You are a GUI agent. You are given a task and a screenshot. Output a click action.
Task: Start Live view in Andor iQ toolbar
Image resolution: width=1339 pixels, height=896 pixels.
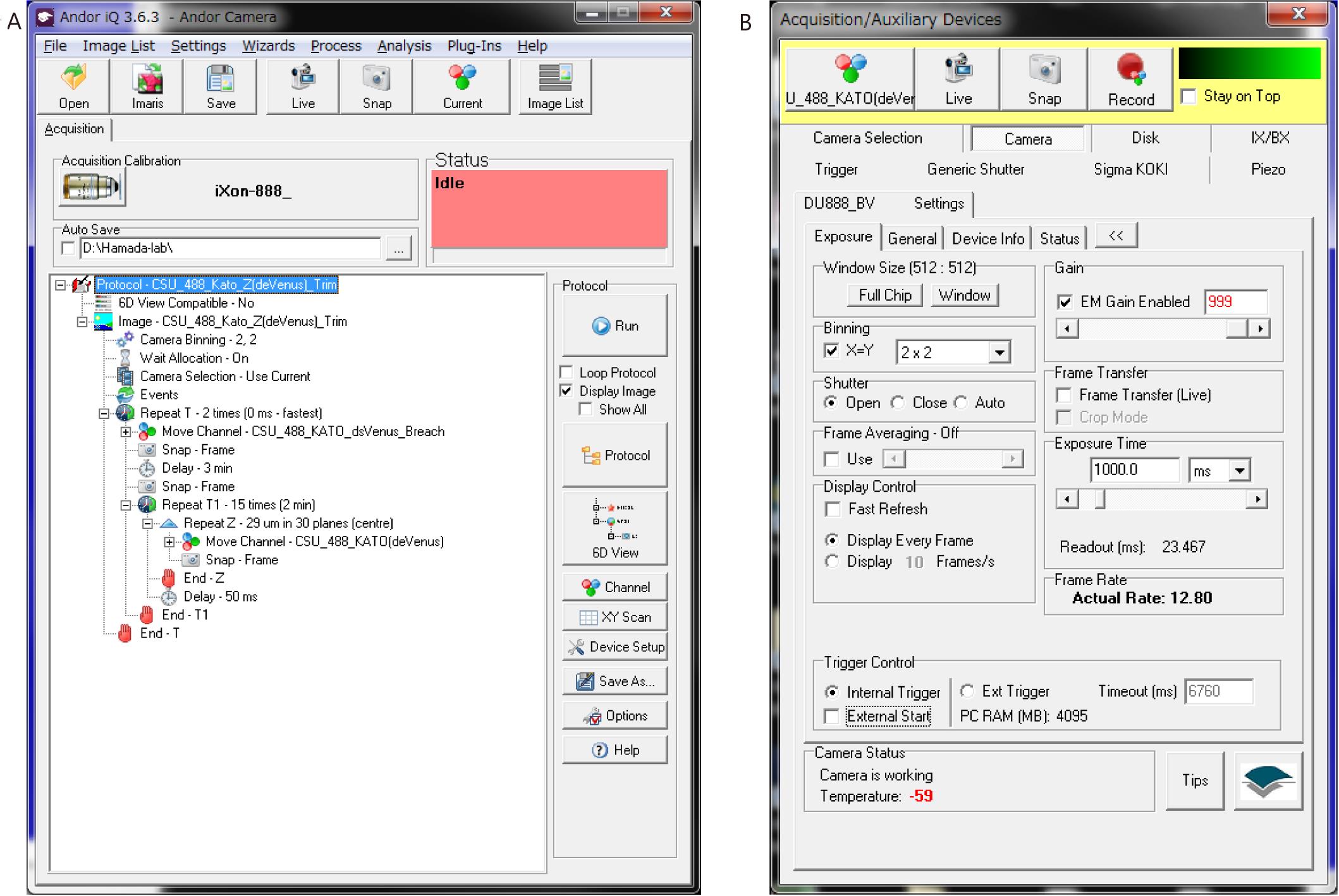tap(303, 87)
